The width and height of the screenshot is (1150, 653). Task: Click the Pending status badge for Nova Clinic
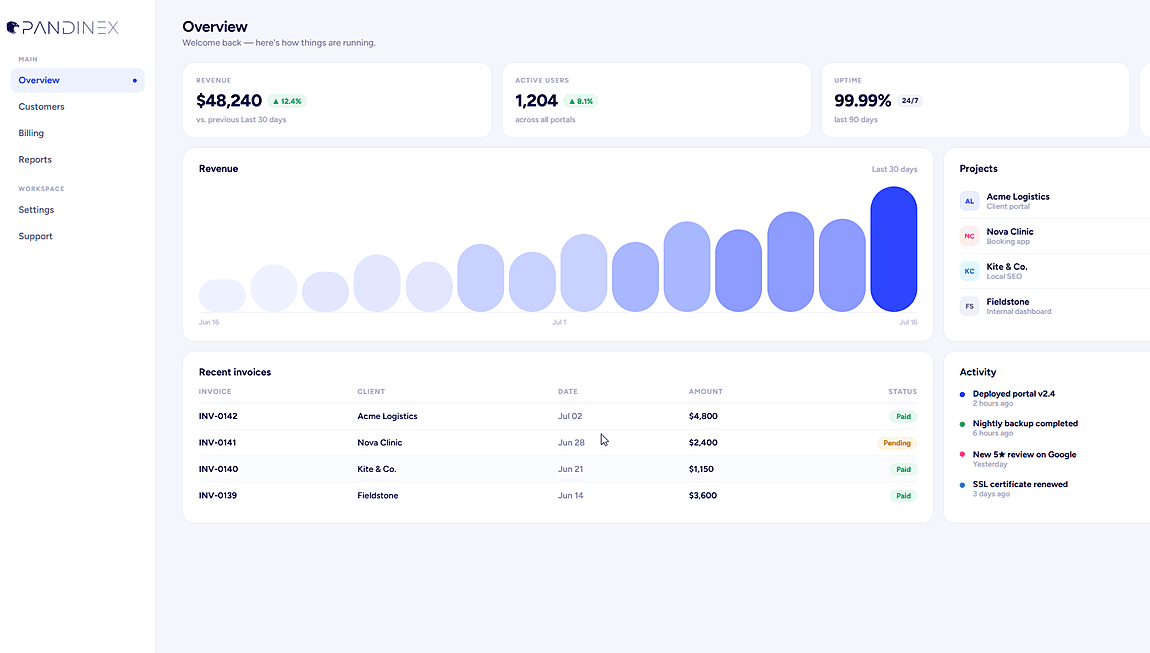pyautogui.click(x=897, y=443)
